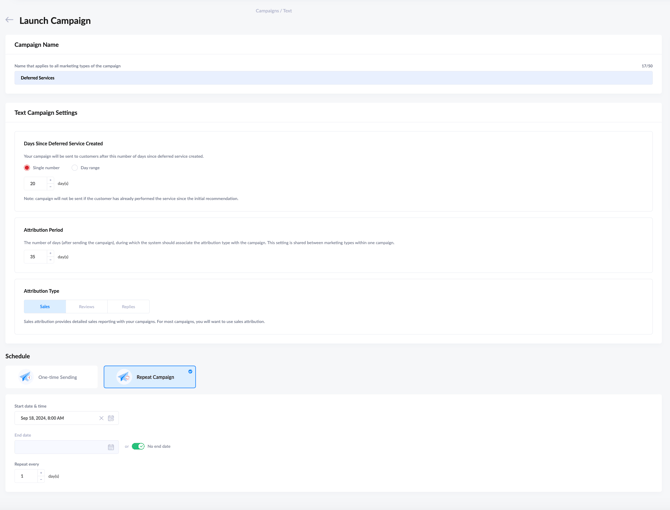670x510 pixels.
Task: Open the start date calendar picker icon
Action: coord(111,418)
